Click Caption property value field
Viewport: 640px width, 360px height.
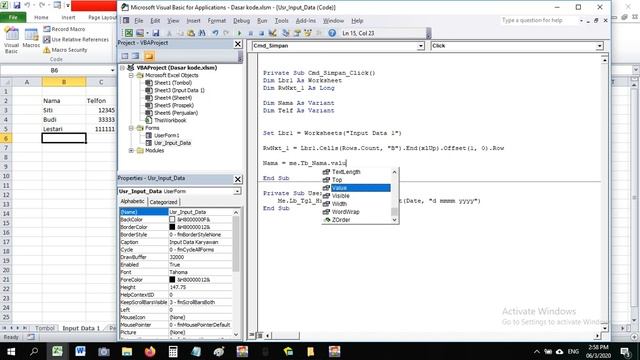click(200, 242)
